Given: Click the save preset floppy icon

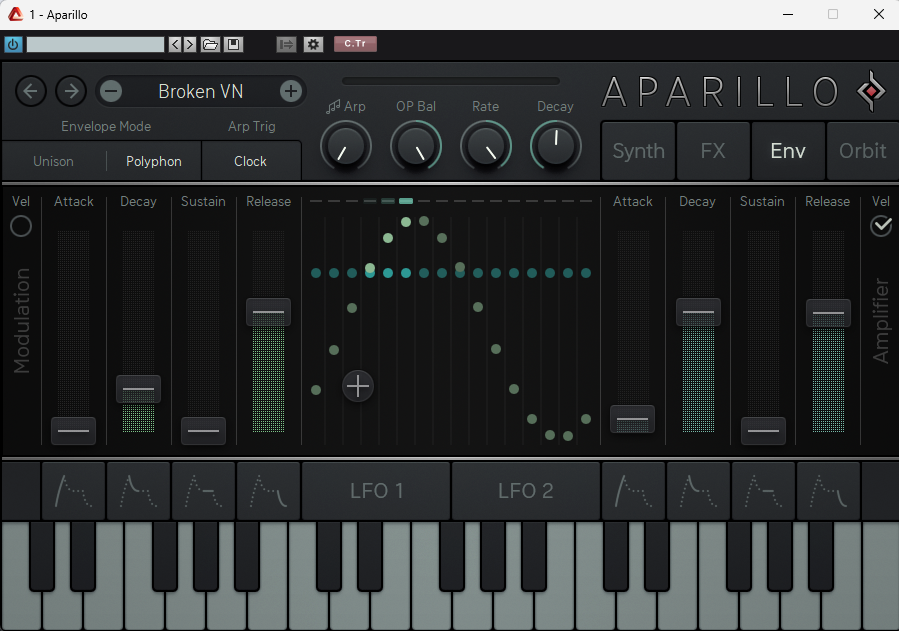Looking at the screenshot, I should click(x=233, y=44).
